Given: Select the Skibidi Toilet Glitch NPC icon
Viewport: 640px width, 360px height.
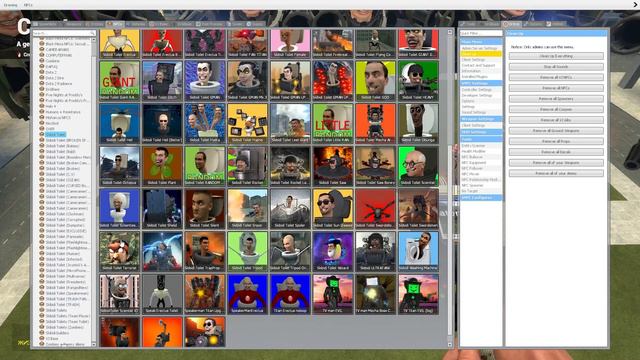Looking at the screenshot, I should tap(162, 80).
